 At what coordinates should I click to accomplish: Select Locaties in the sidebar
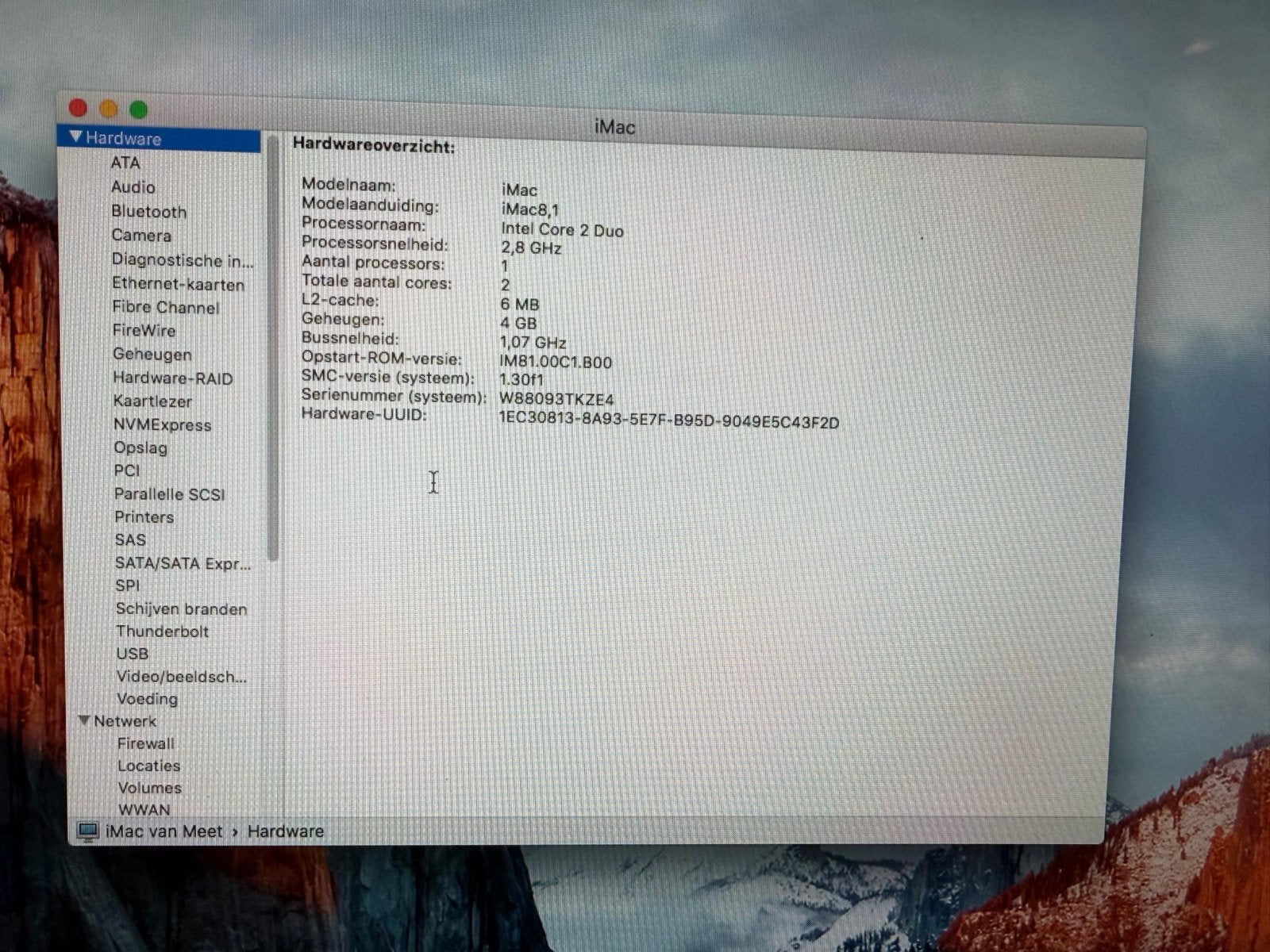[148, 766]
